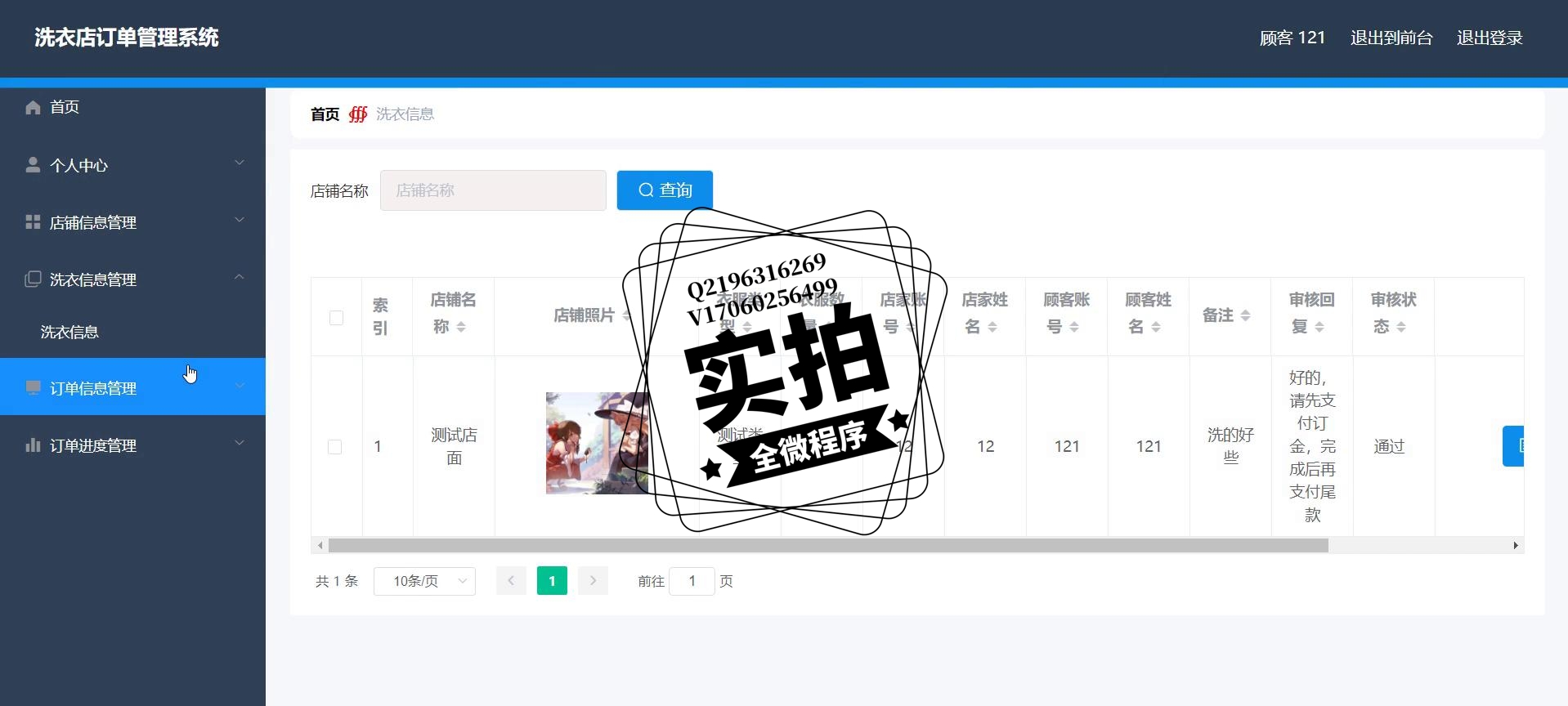The width and height of the screenshot is (1568, 706).
Task: Focus the 前往 page number input
Action: (x=692, y=581)
